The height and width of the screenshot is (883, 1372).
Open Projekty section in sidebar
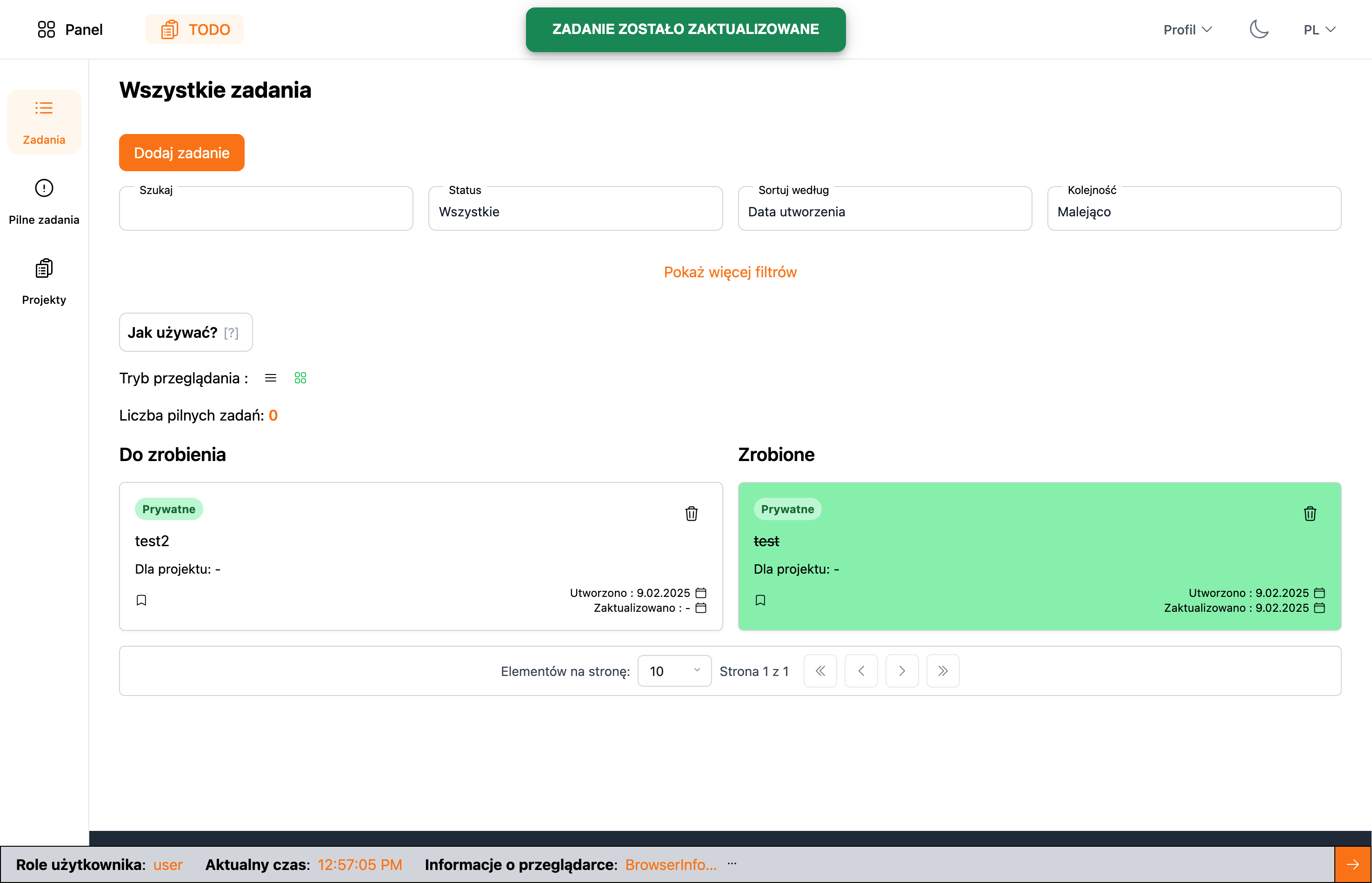[x=44, y=281]
